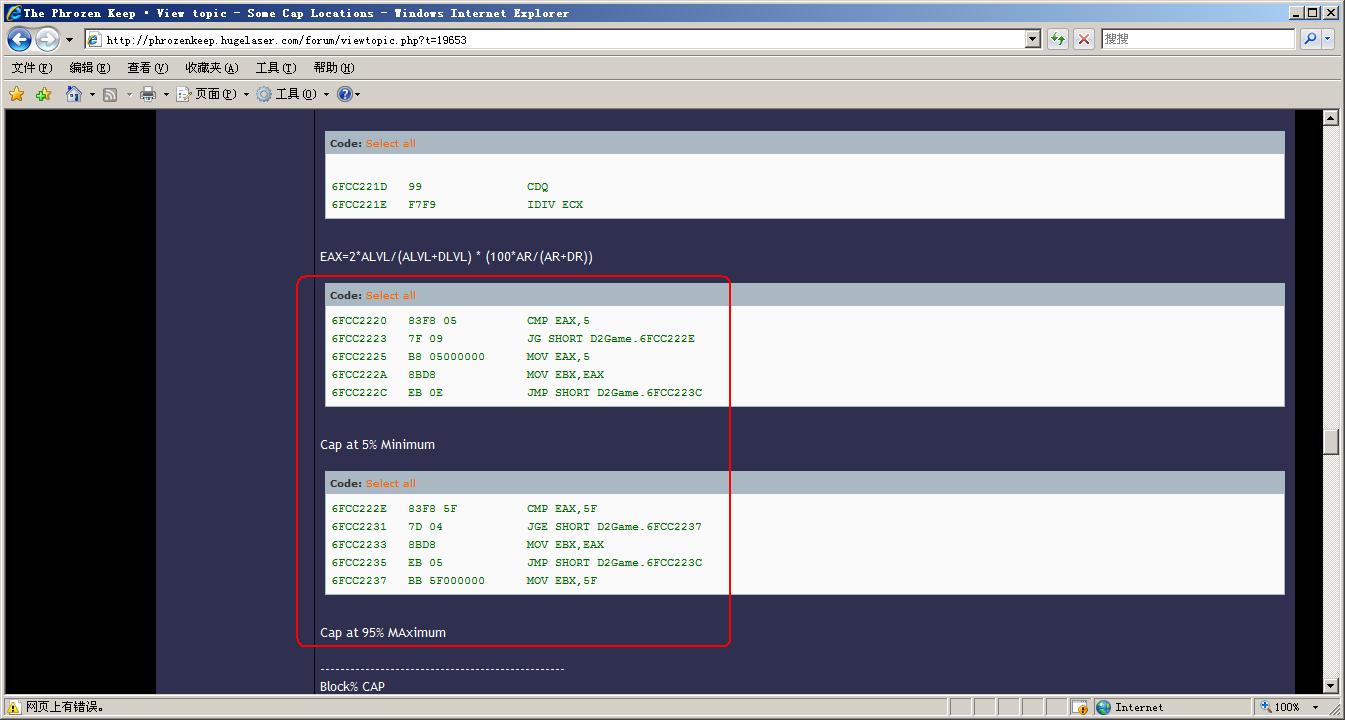Click the page error warning icon in status bar
Viewport: 1345px width, 720px height.
(14, 707)
